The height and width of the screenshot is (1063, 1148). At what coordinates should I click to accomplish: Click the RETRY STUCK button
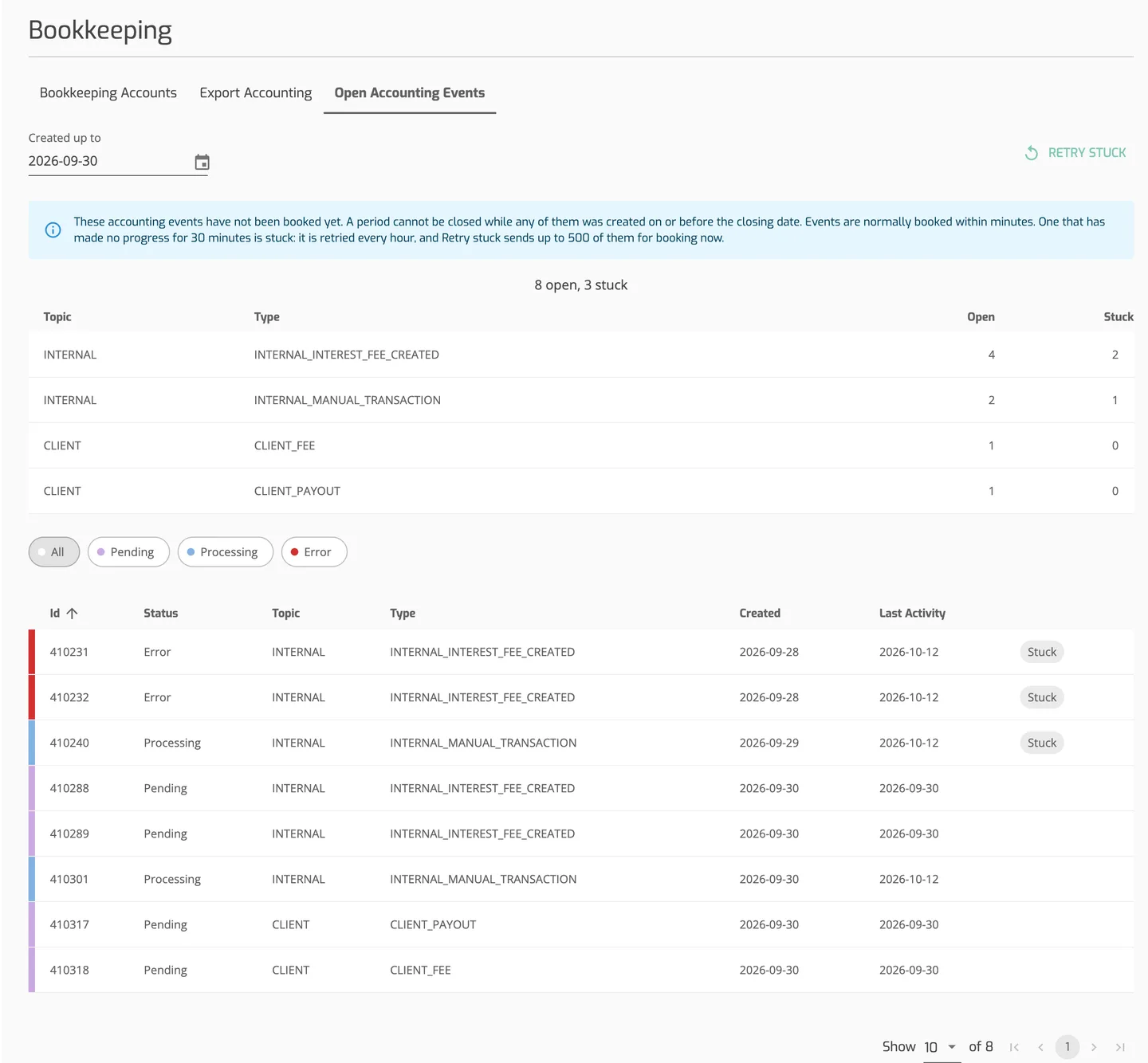(1075, 153)
